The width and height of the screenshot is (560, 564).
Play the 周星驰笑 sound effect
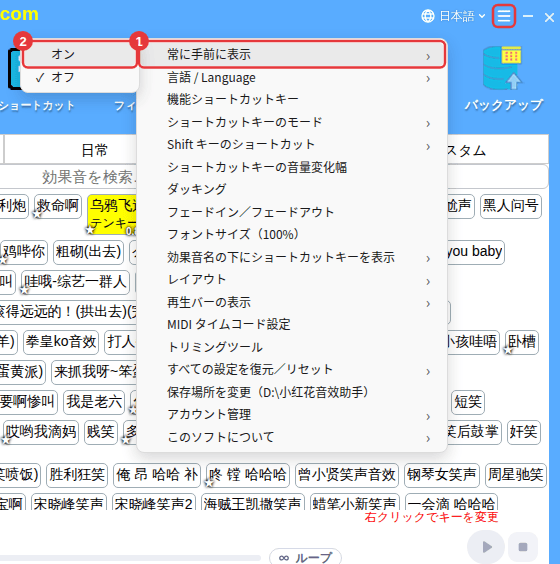click(x=516, y=475)
